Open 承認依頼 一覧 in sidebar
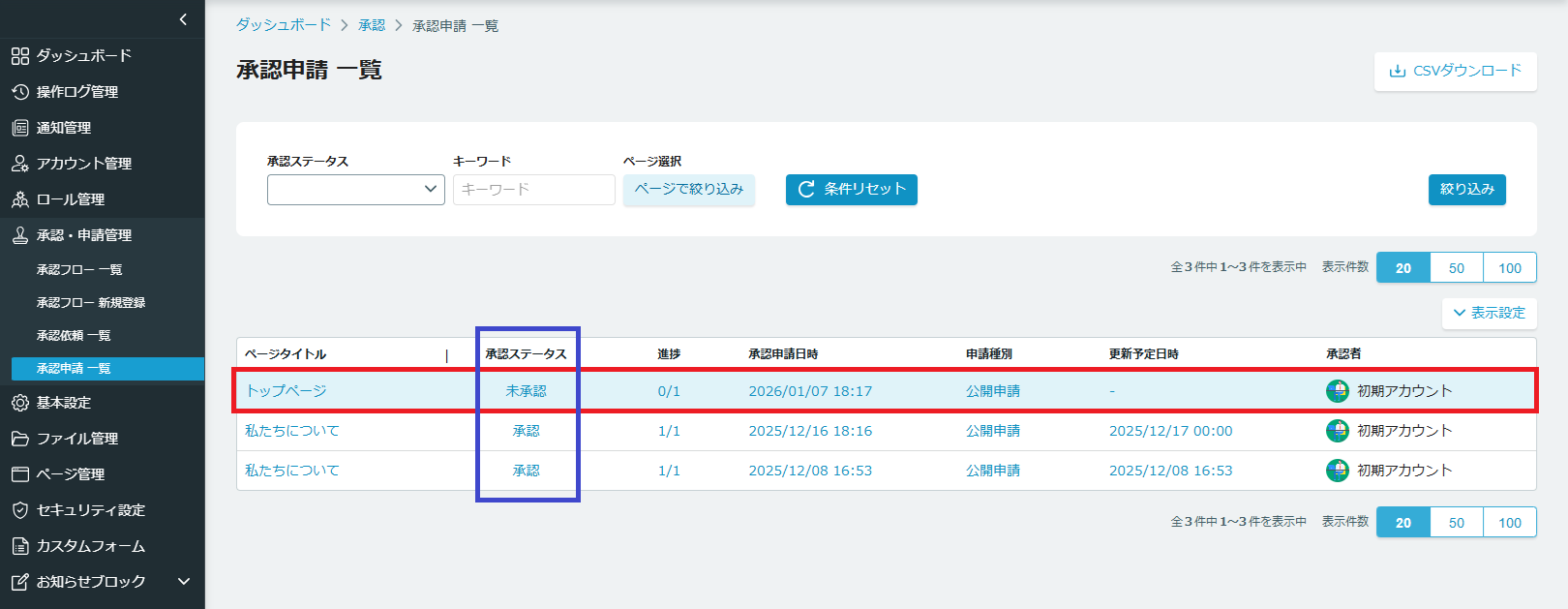The image size is (1568, 609). click(74, 336)
